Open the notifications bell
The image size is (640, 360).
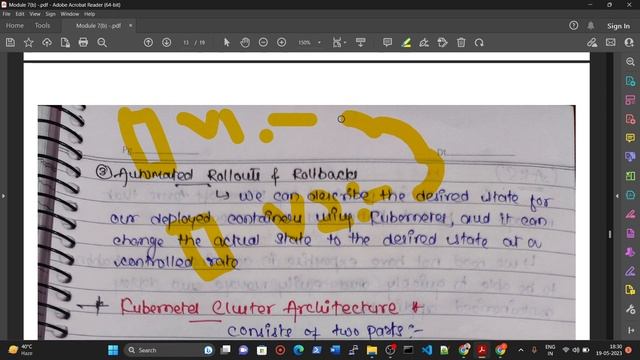point(591,26)
